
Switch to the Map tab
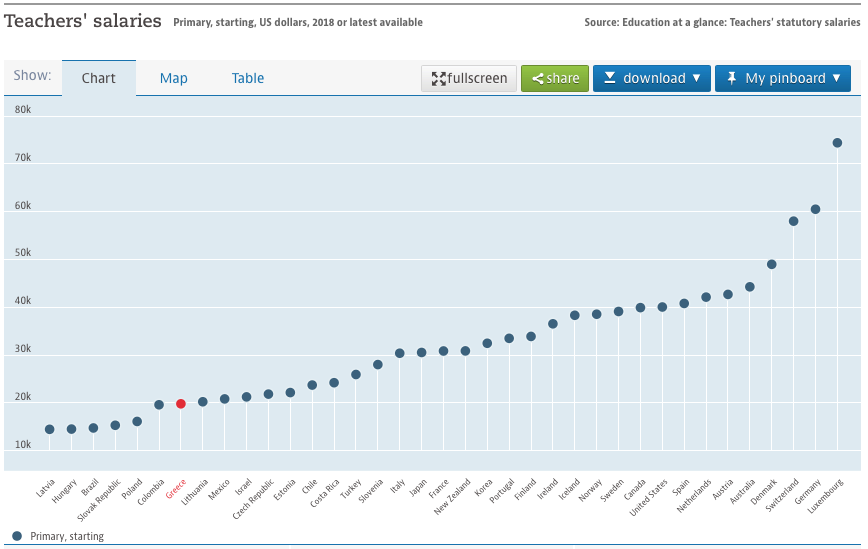[174, 78]
